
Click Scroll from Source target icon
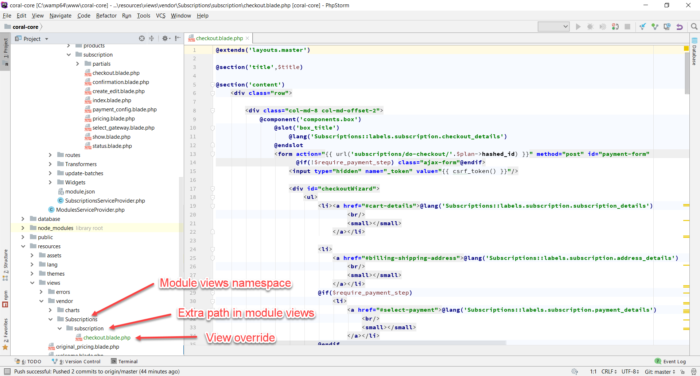click(x=142, y=38)
